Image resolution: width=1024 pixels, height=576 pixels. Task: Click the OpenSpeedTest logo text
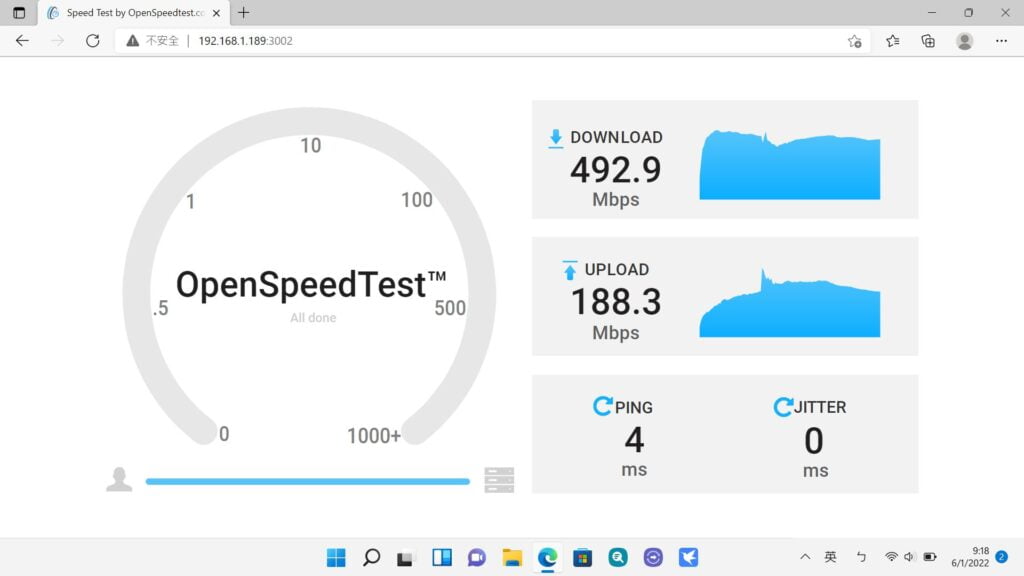[311, 285]
